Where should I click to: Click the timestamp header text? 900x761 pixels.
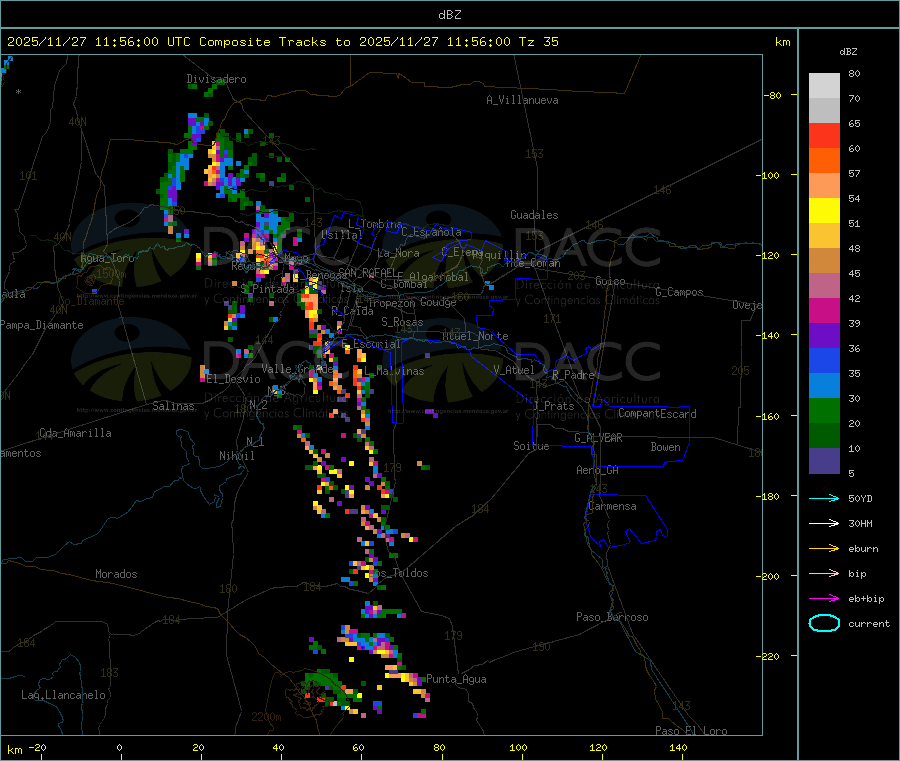pos(282,42)
